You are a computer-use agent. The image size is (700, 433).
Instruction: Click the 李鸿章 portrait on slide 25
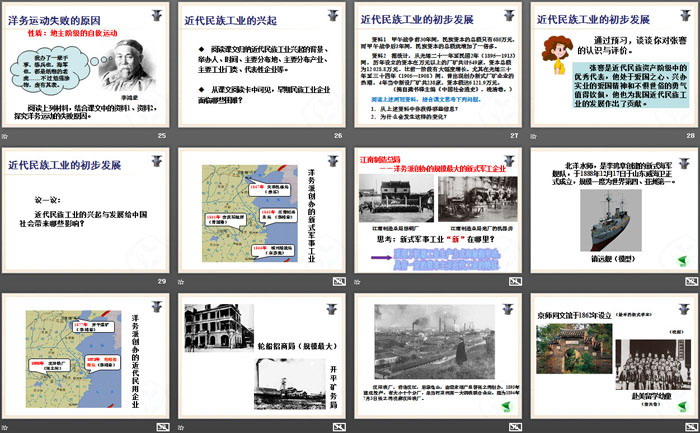tap(129, 66)
